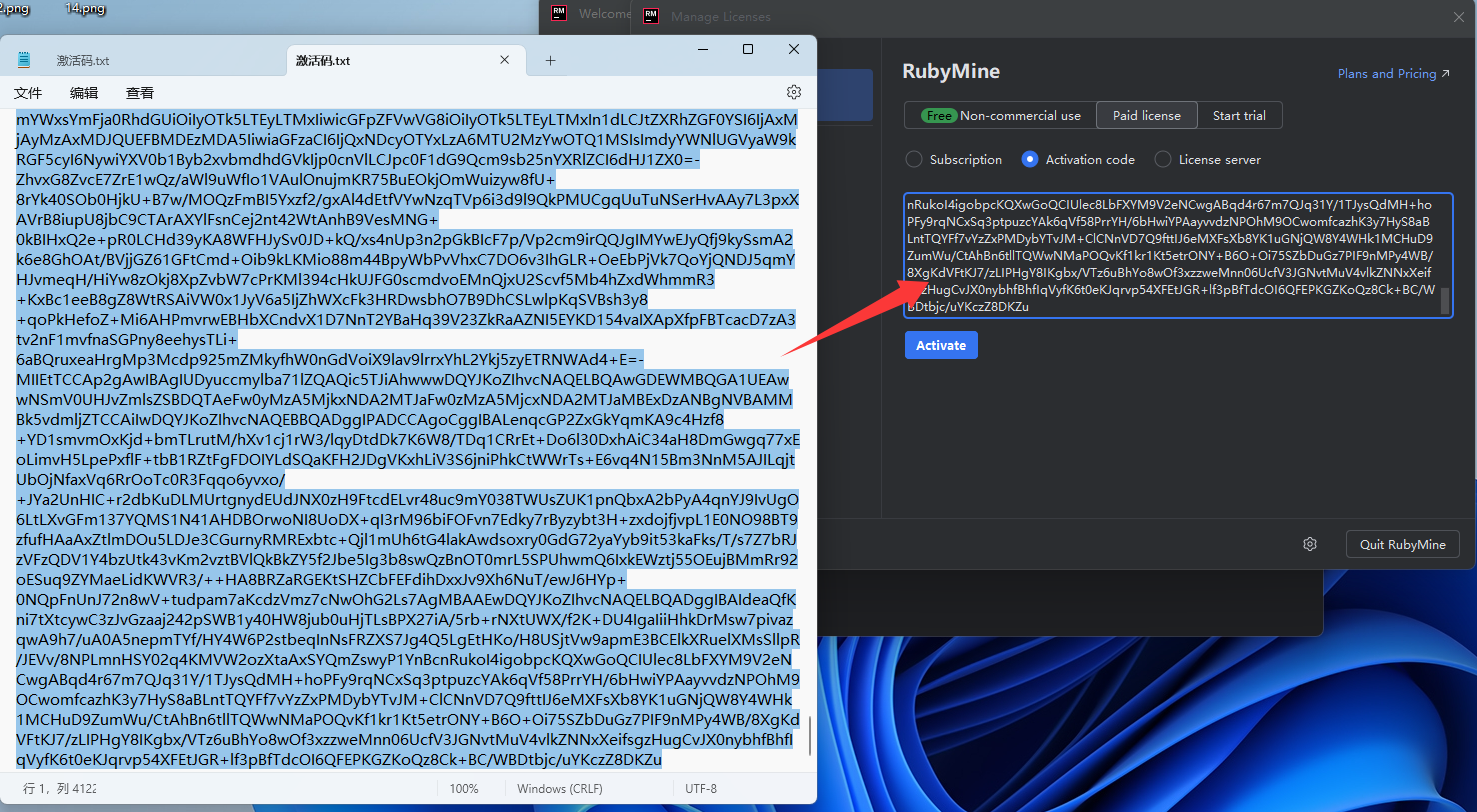This screenshot has height=812, width=1477.
Task: Click the RubyMine settings gear icon
Action: pyautogui.click(x=1310, y=544)
